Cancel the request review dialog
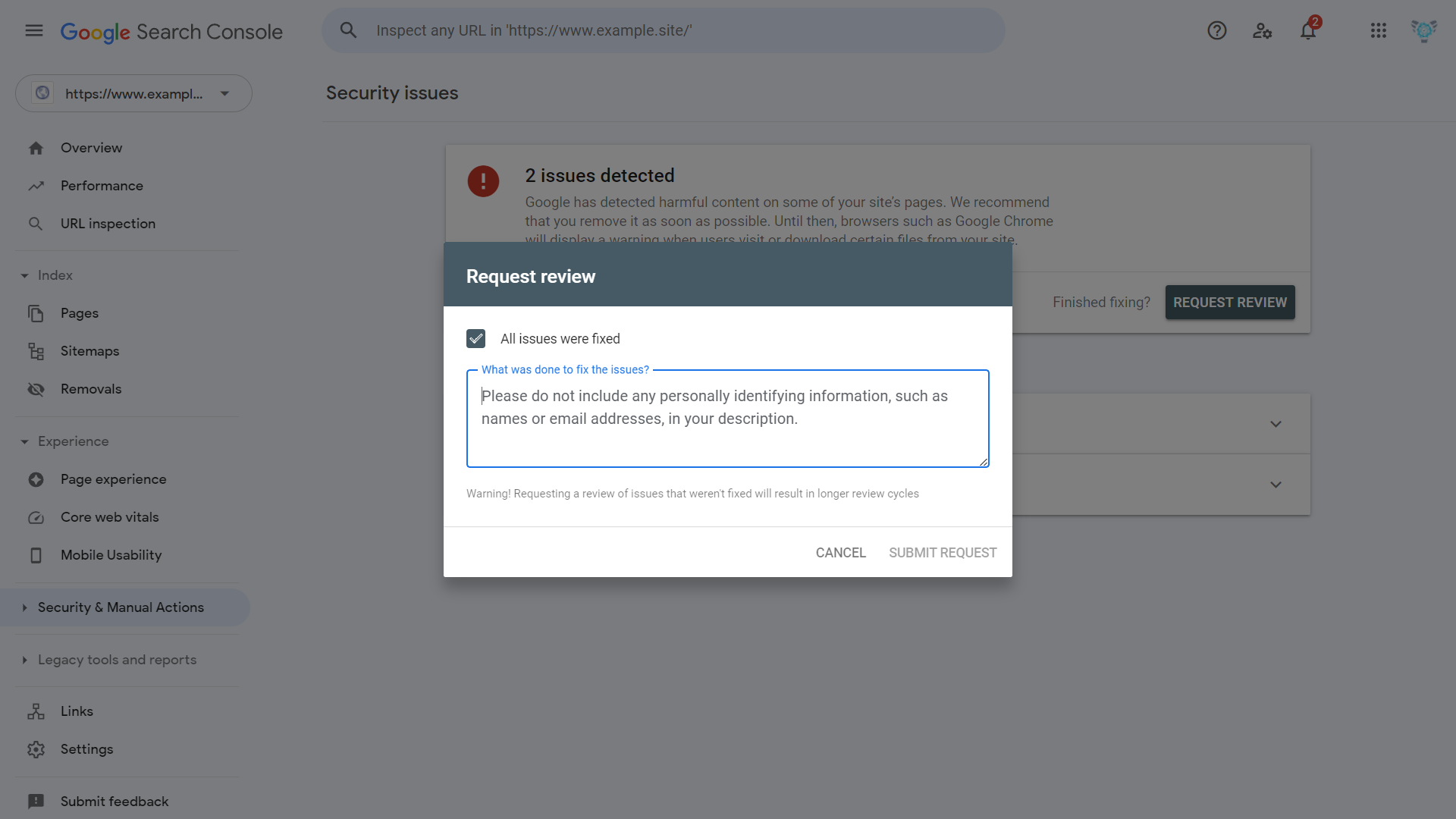 [x=840, y=553]
